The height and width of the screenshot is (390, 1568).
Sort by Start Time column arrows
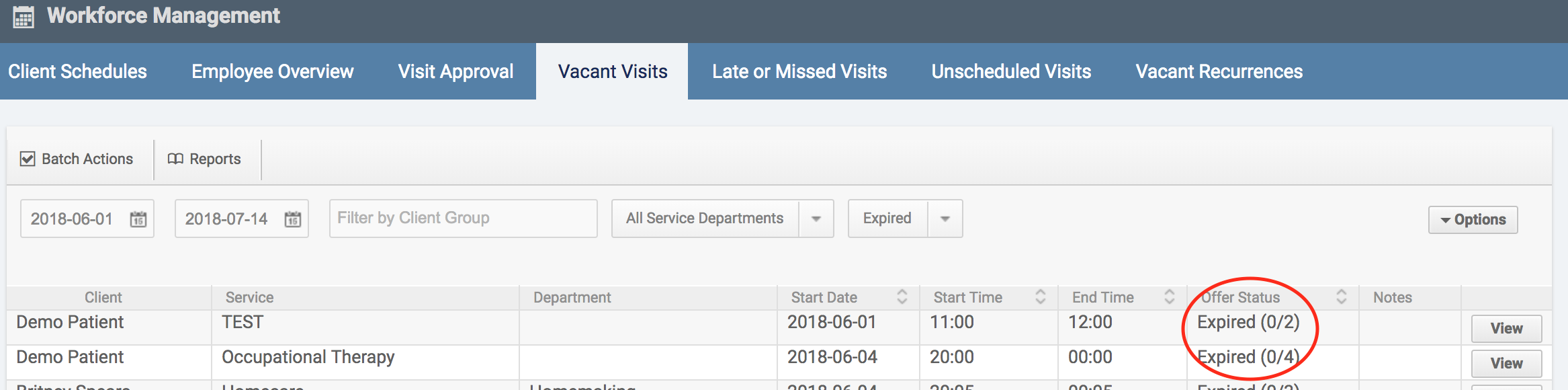[x=1041, y=297]
